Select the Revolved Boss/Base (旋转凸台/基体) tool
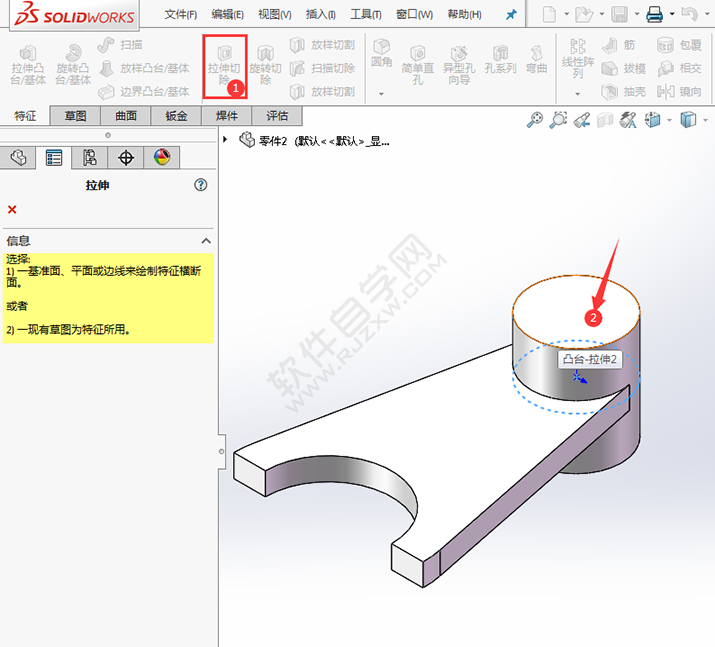The height and width of the screenshot is (647, 715). click(x=73, y=65)
